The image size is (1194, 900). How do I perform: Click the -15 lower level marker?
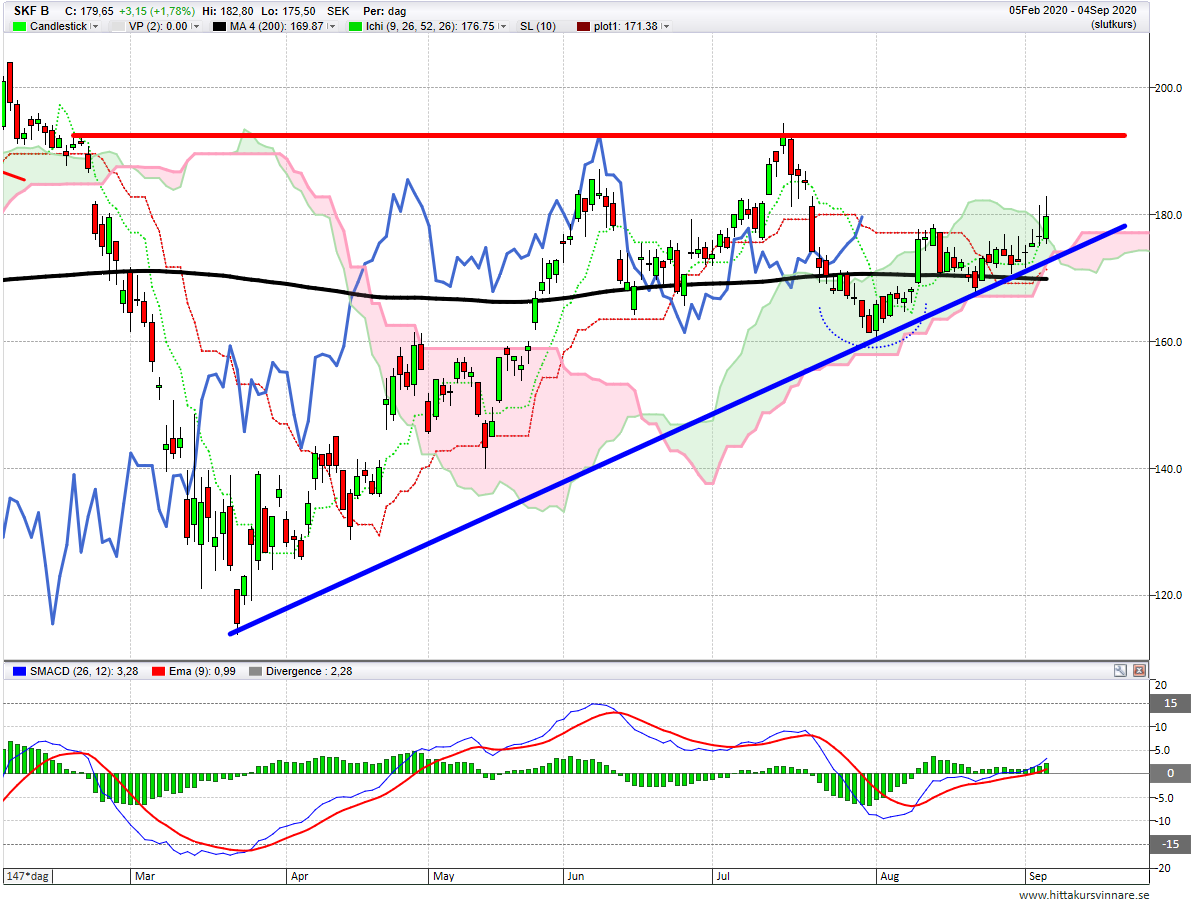click(1170, 844)
